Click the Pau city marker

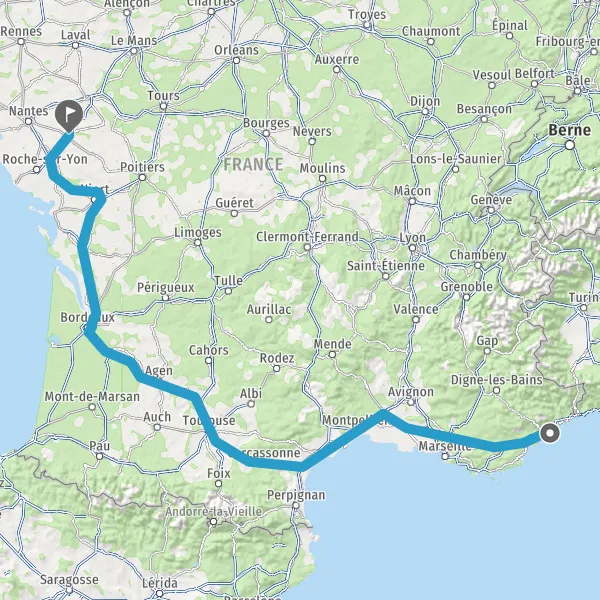coord(99,456)
